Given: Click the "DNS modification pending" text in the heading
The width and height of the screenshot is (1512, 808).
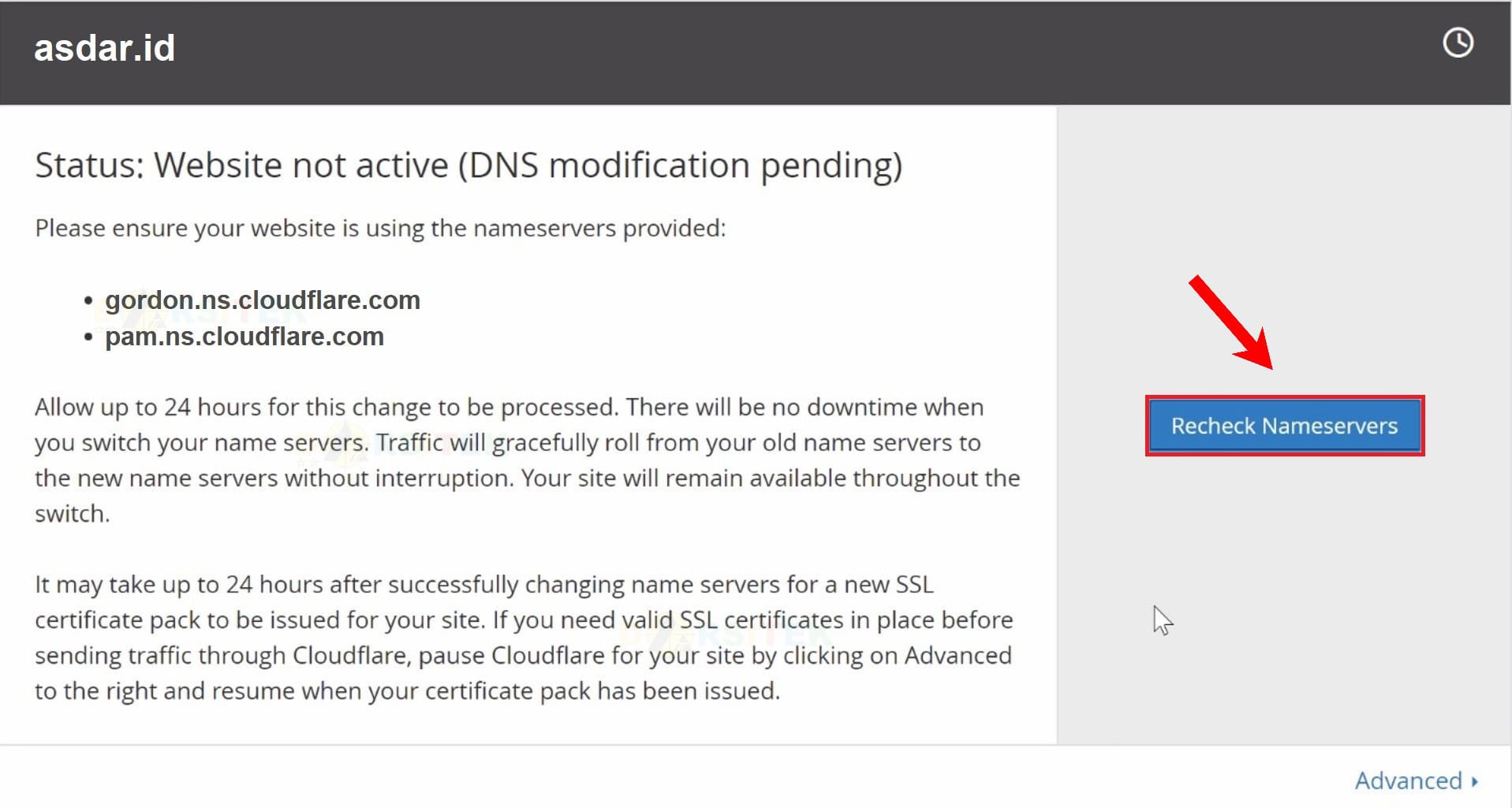Looking at the screenshot, I should click(x=680, y=166).
